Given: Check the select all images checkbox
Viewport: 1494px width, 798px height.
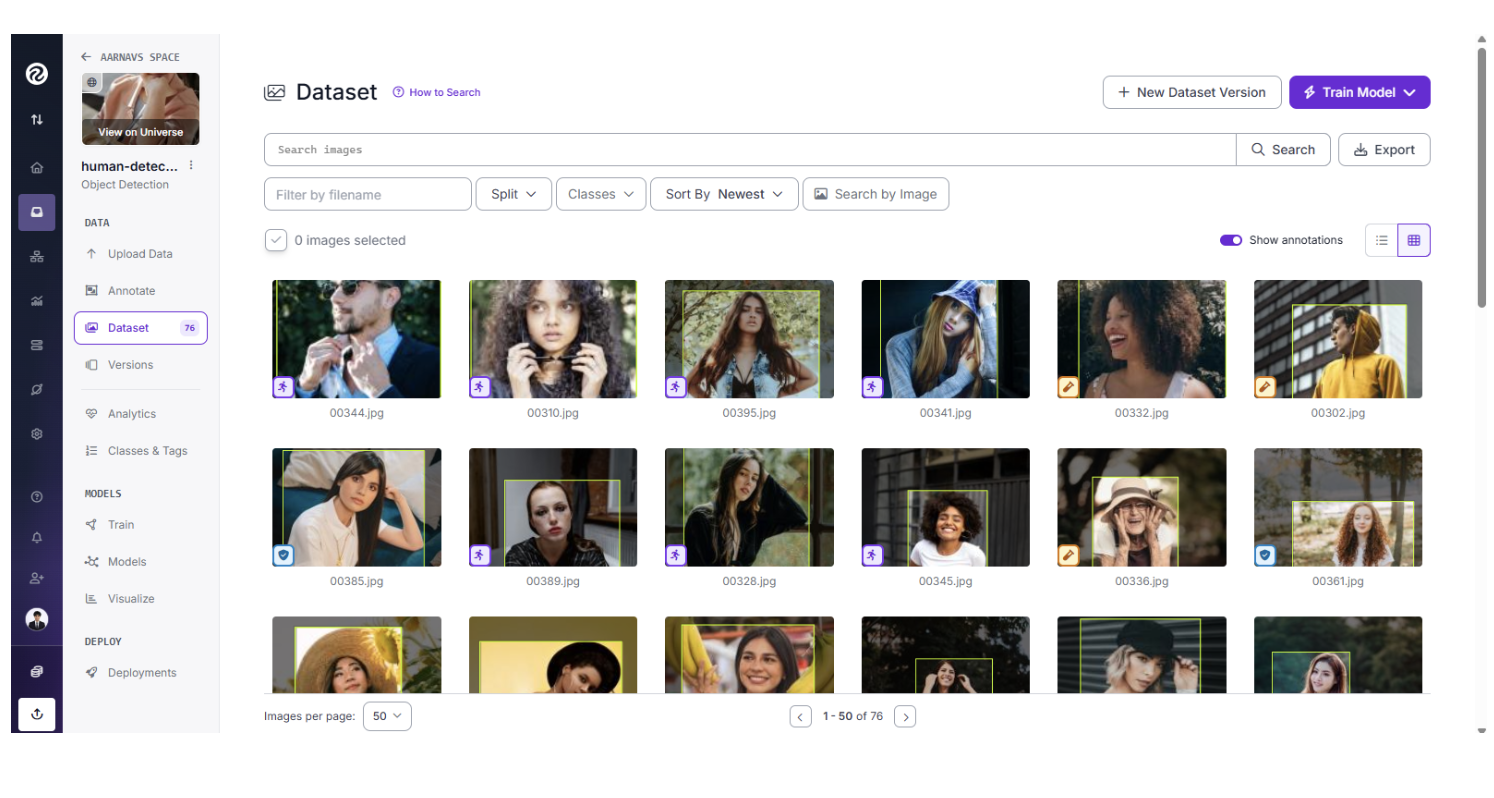Looking at the screenshot, I should (276, 240).
